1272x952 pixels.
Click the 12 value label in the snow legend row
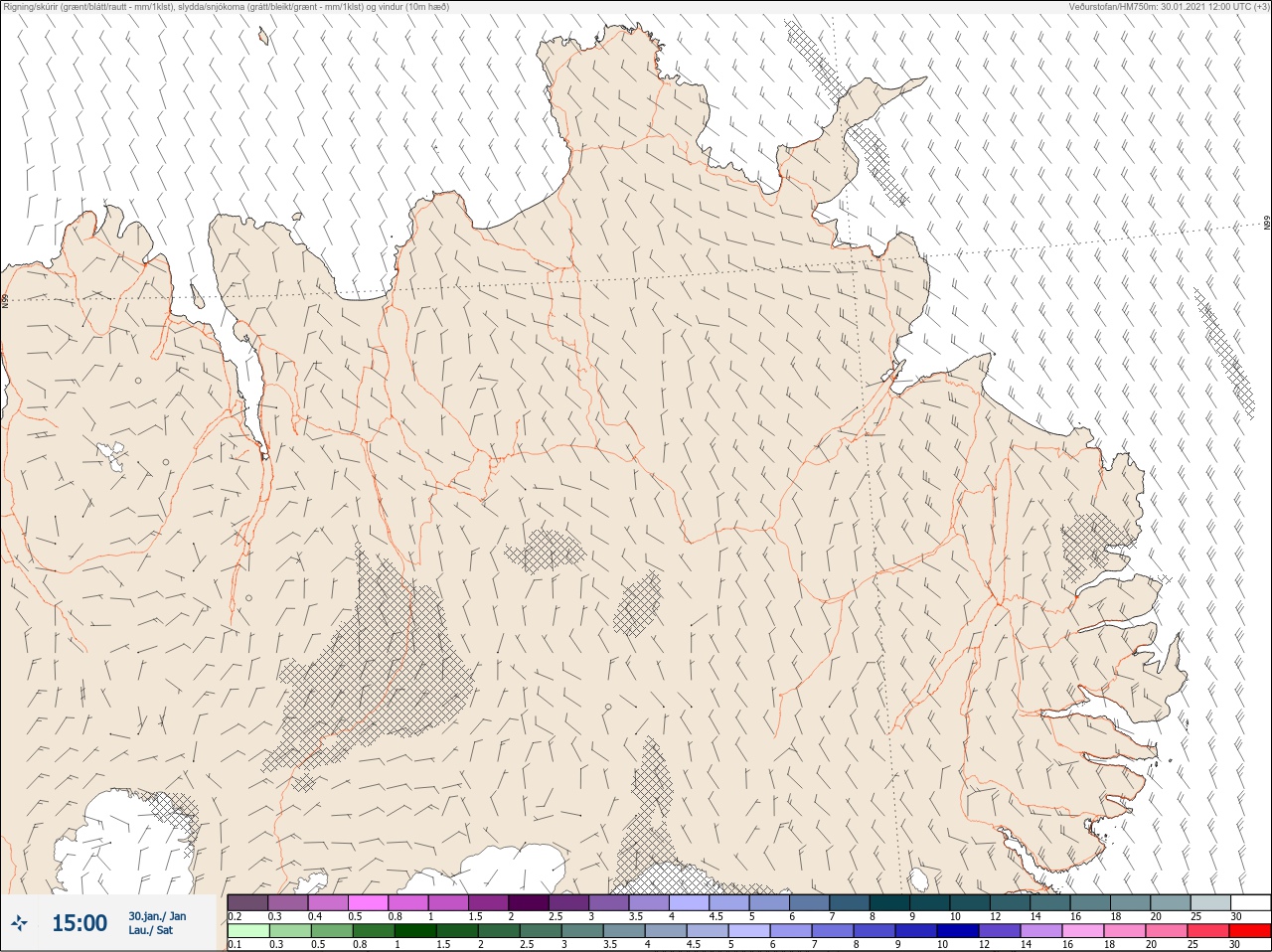pyautogui.click(x=996, y=916)
